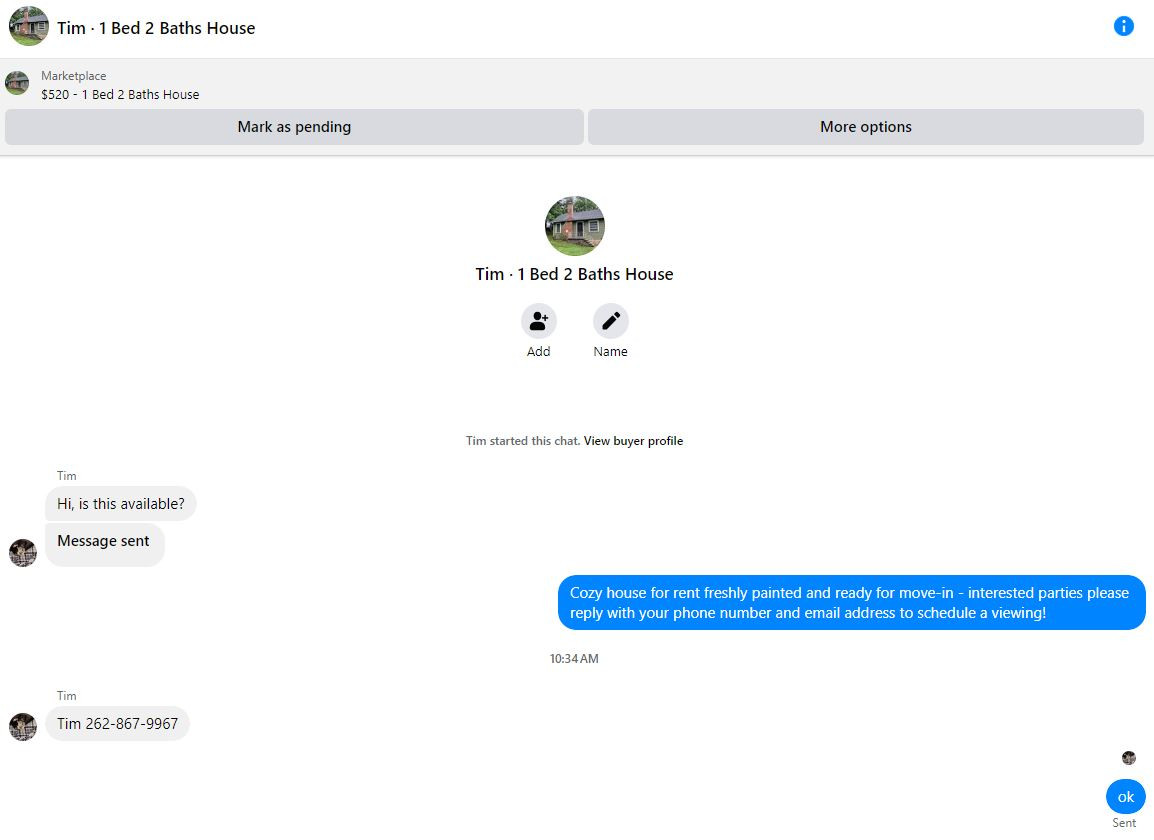Open More options for the listing

866,127
